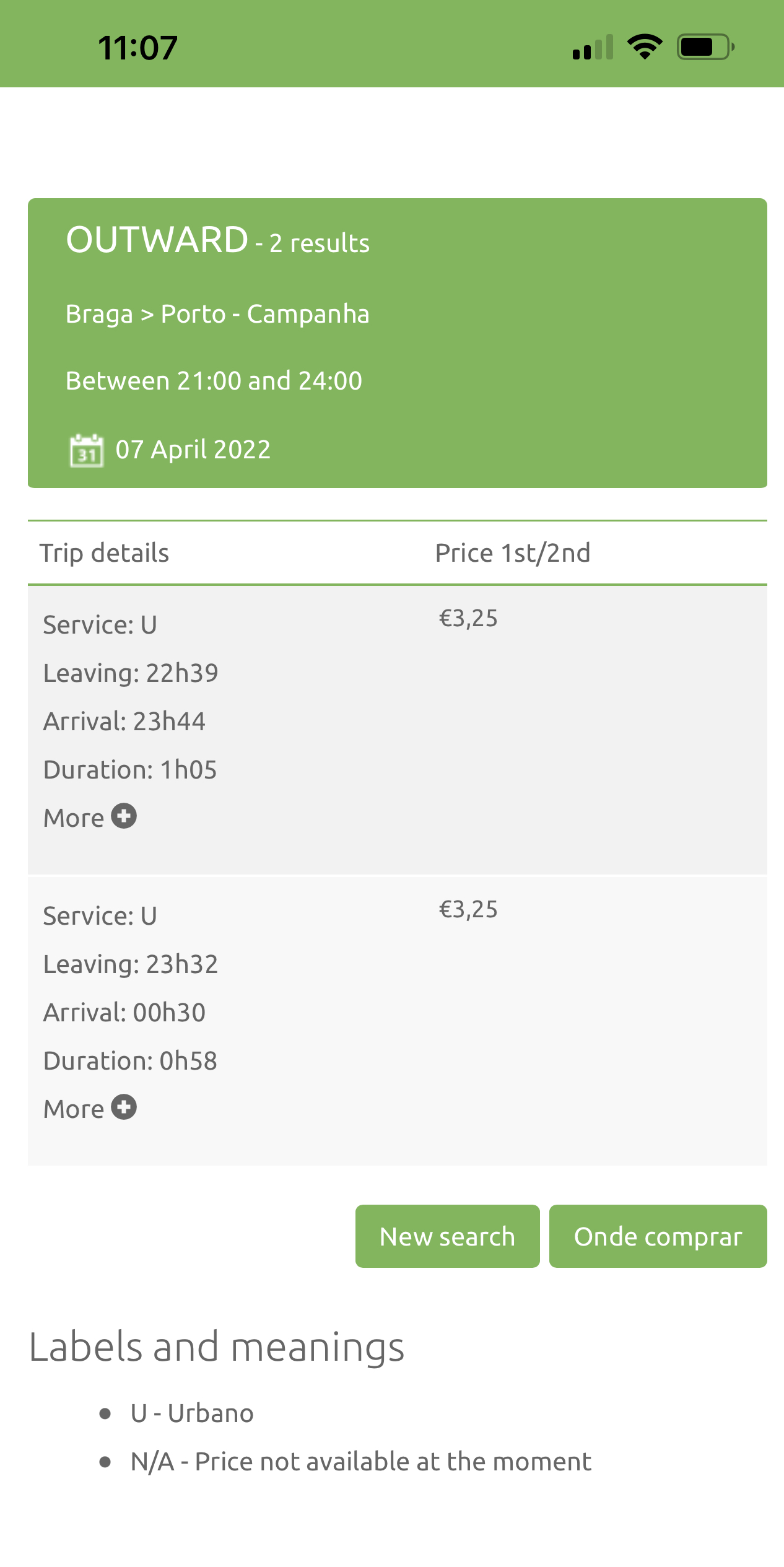Click the Trip details column header

(x=104, y=552)
